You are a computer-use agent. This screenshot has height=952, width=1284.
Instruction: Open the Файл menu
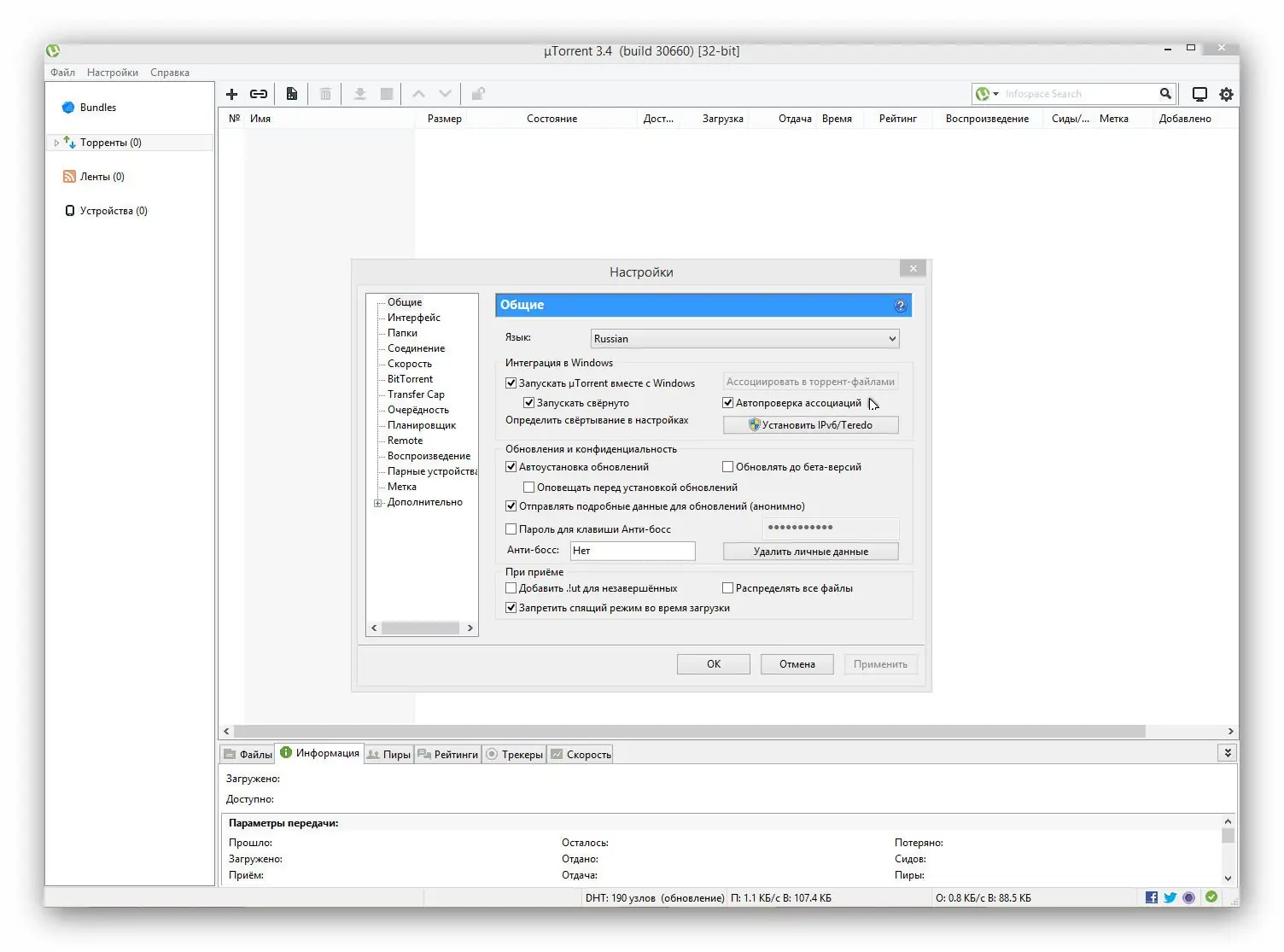point(62,73)
